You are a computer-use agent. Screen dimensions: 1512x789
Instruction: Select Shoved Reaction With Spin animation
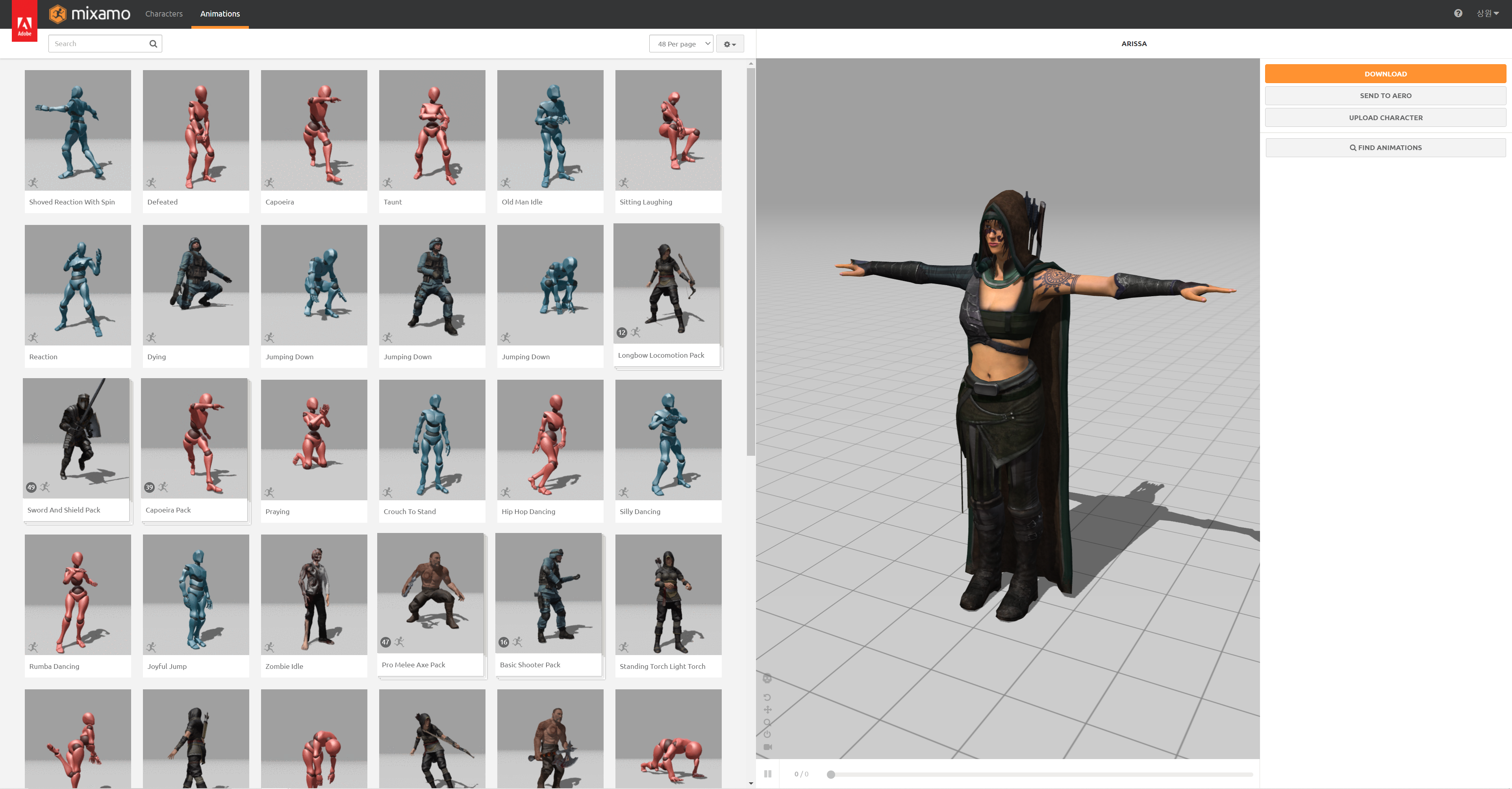(78, 141)
